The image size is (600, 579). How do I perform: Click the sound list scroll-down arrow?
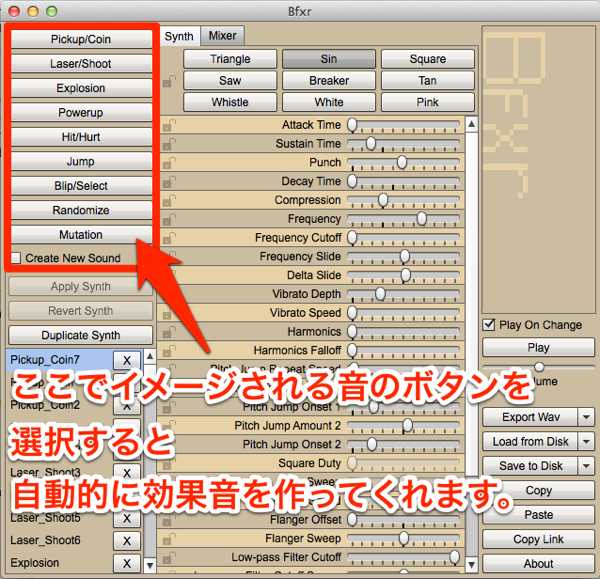tap(150, 565)
